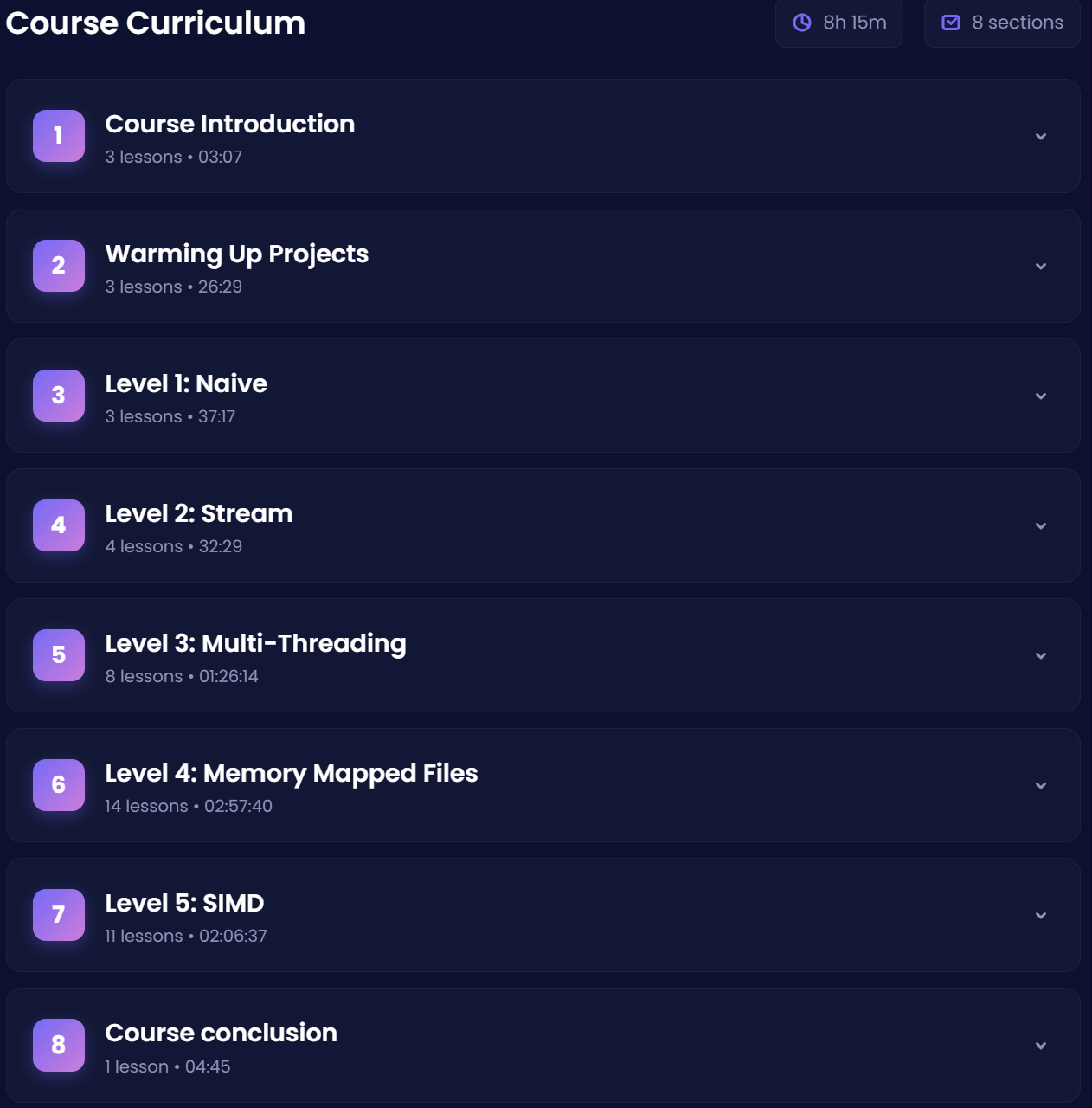This screenshot has height=1108, width=1092.
Task: Click the number 5 section badge
Action: click(x=59, y=655)
